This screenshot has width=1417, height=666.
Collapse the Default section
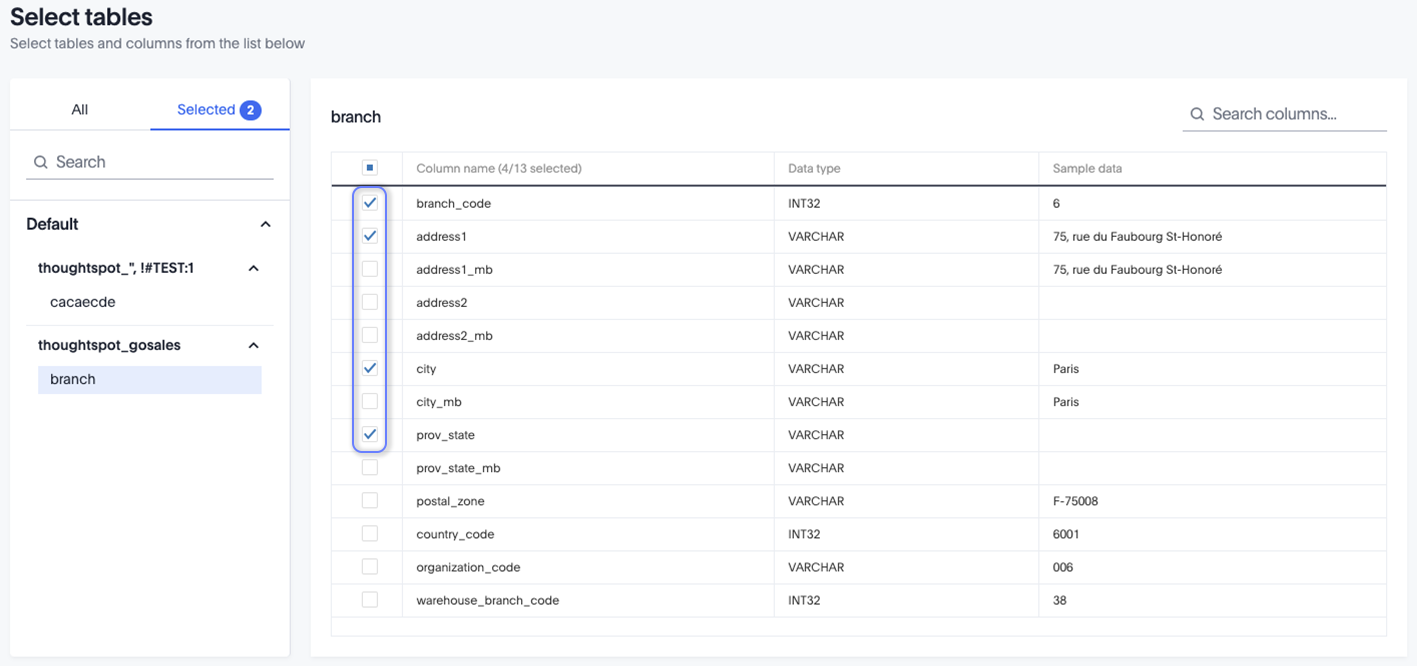tap(265, 224)
